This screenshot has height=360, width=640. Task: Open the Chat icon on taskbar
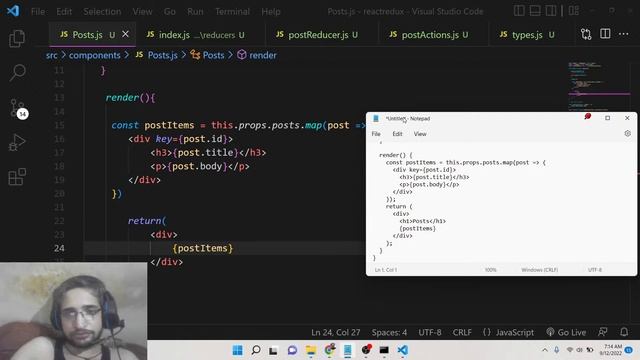pyautogui.click(x=292, y=350)
